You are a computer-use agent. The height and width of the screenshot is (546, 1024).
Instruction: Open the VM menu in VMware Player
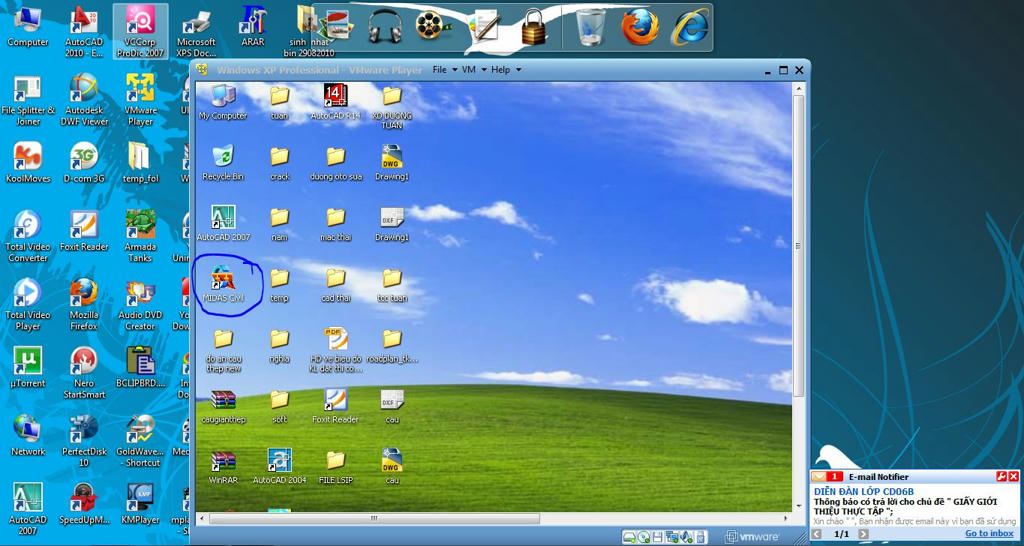(x=472, y=70)
